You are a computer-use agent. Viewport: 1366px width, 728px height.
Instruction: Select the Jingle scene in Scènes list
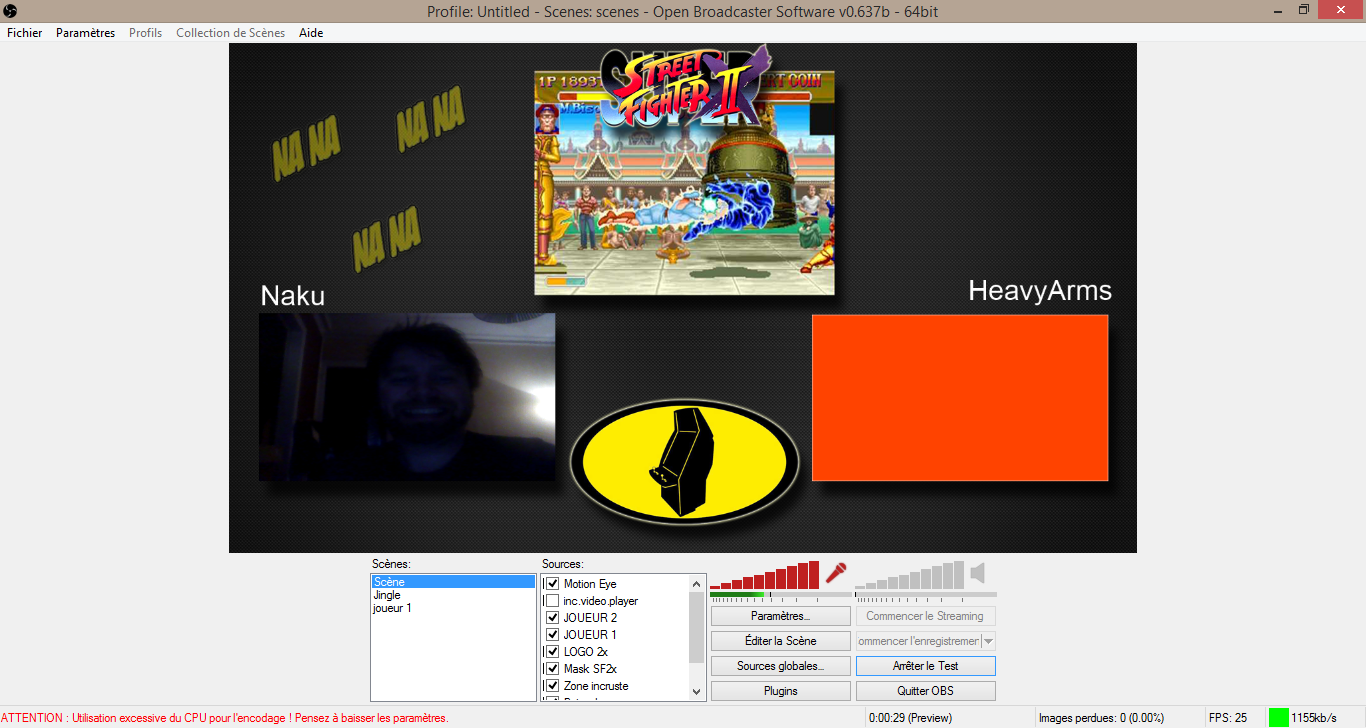pyautogui.click(x=387, y=595)
